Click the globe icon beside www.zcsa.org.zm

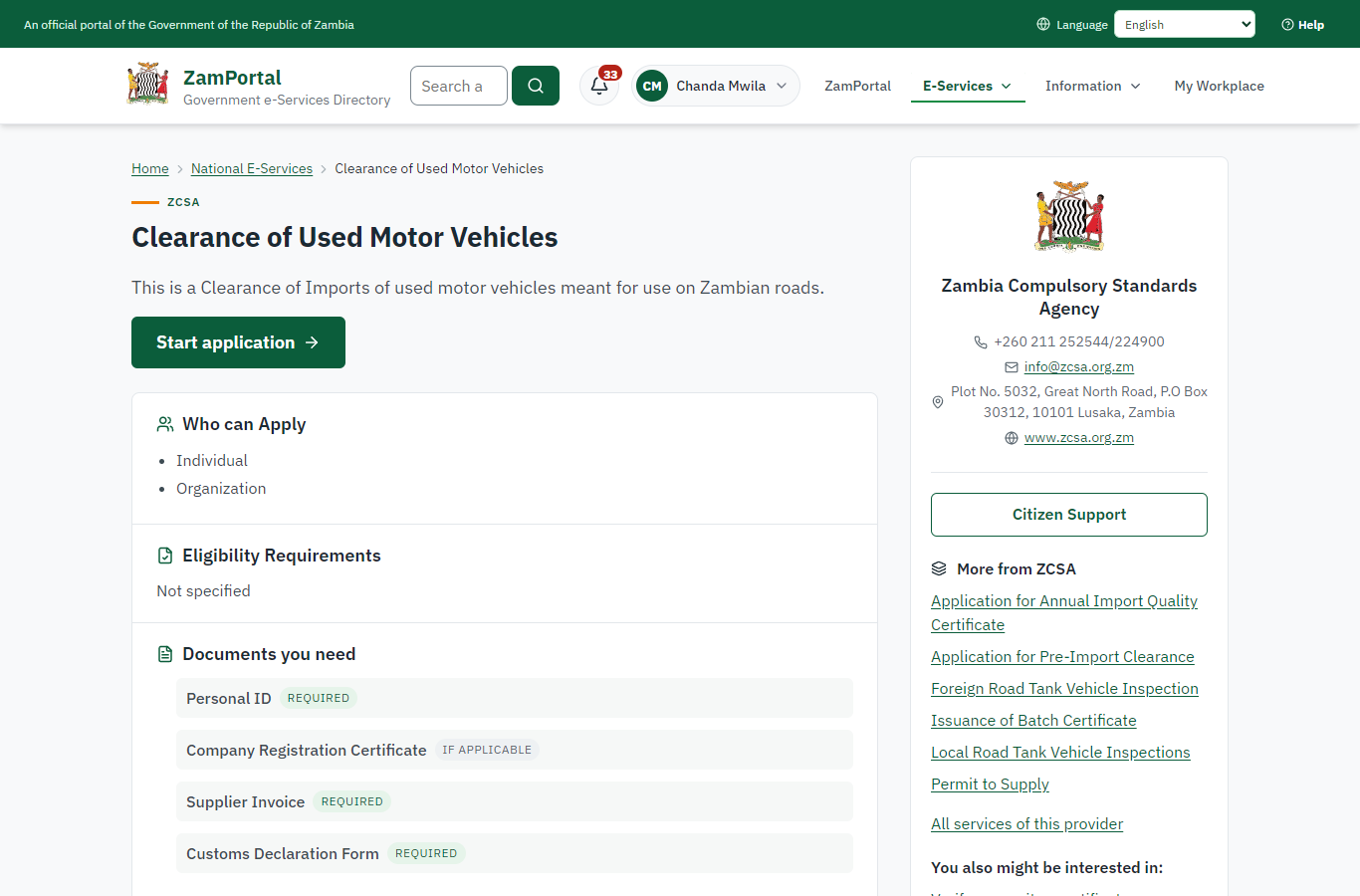pyautogui.click(x=1012, y=438)
